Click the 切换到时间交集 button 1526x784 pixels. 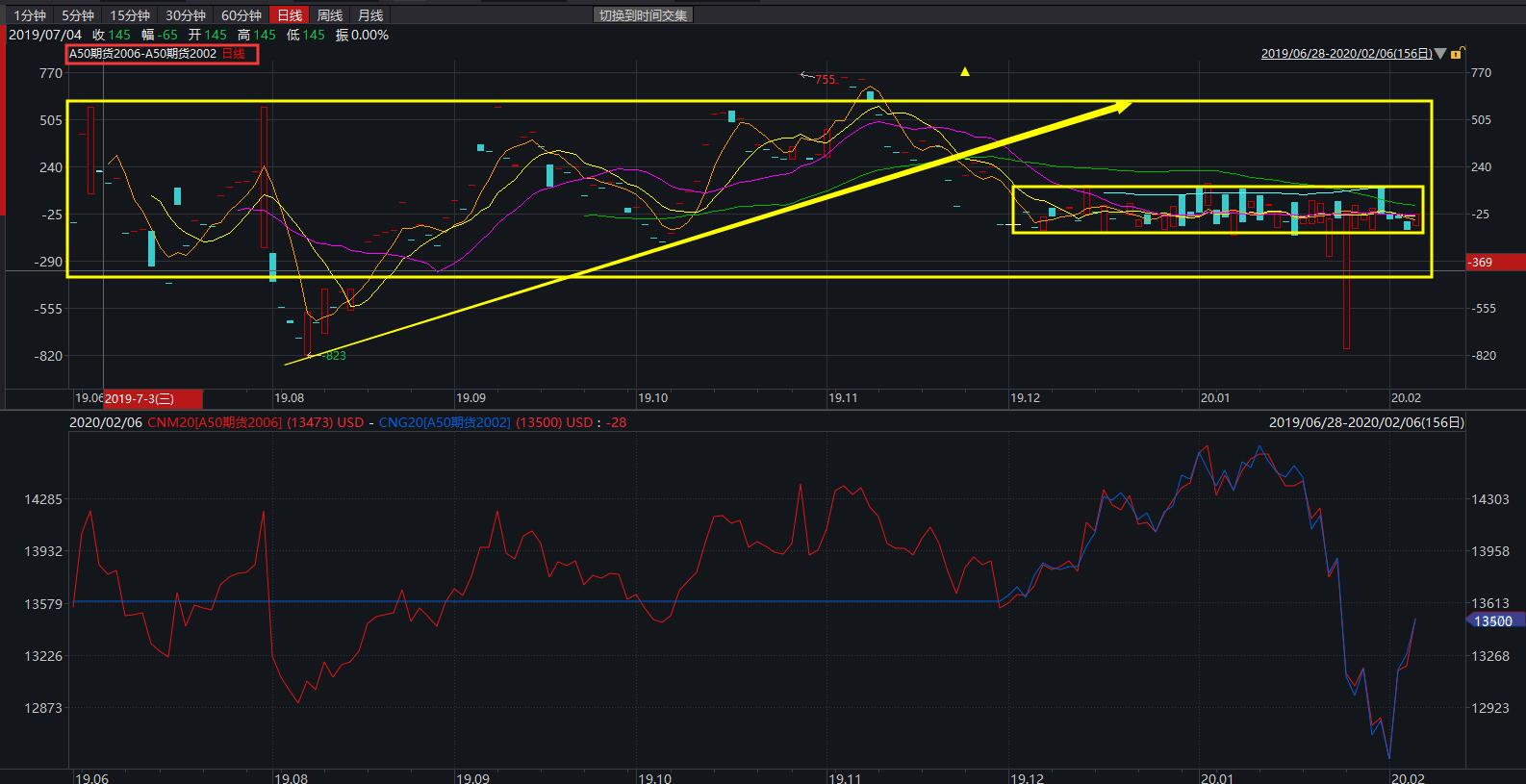[643, 15]
